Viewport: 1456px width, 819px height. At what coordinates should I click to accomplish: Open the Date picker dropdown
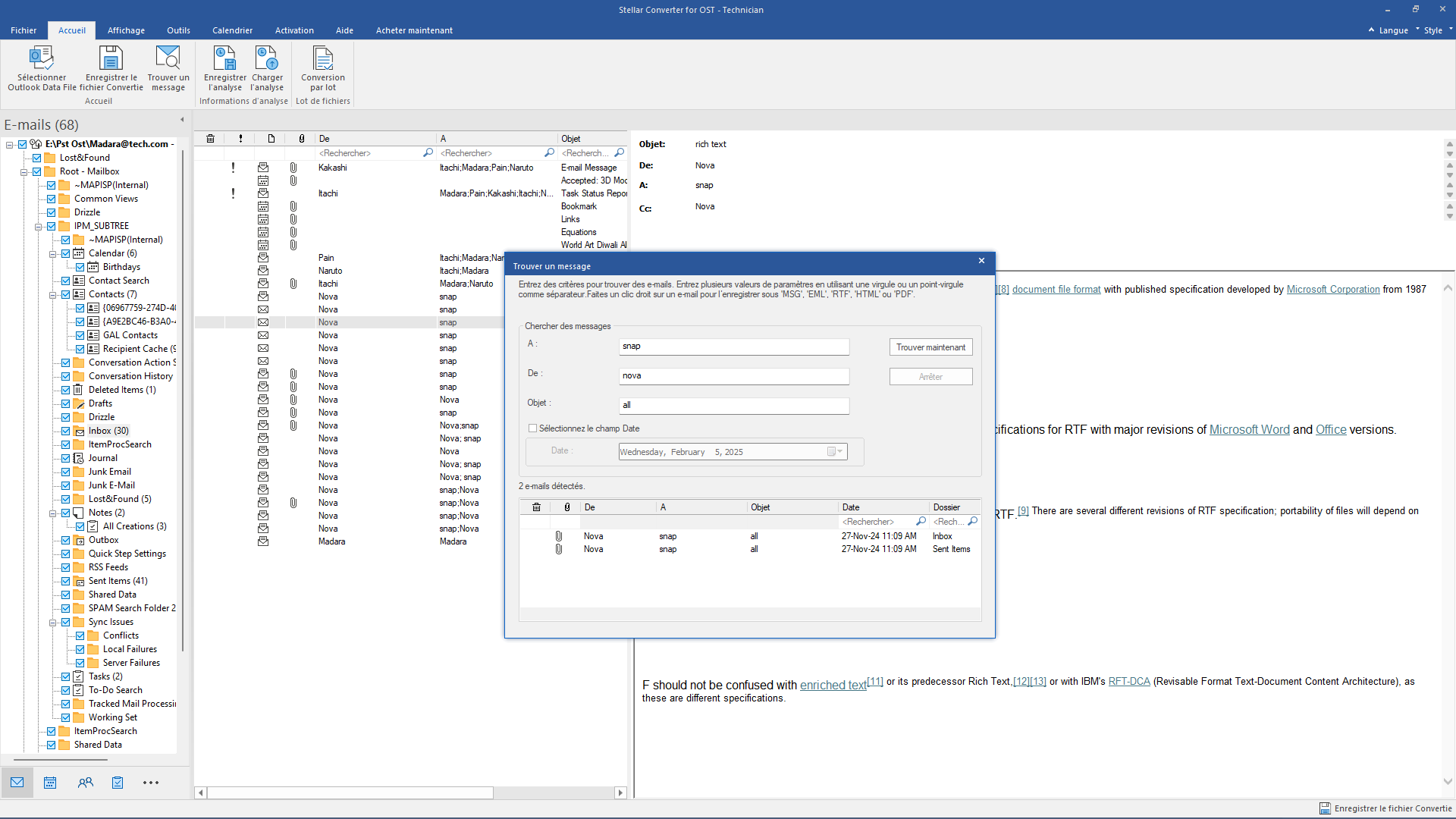click(835, 452)
